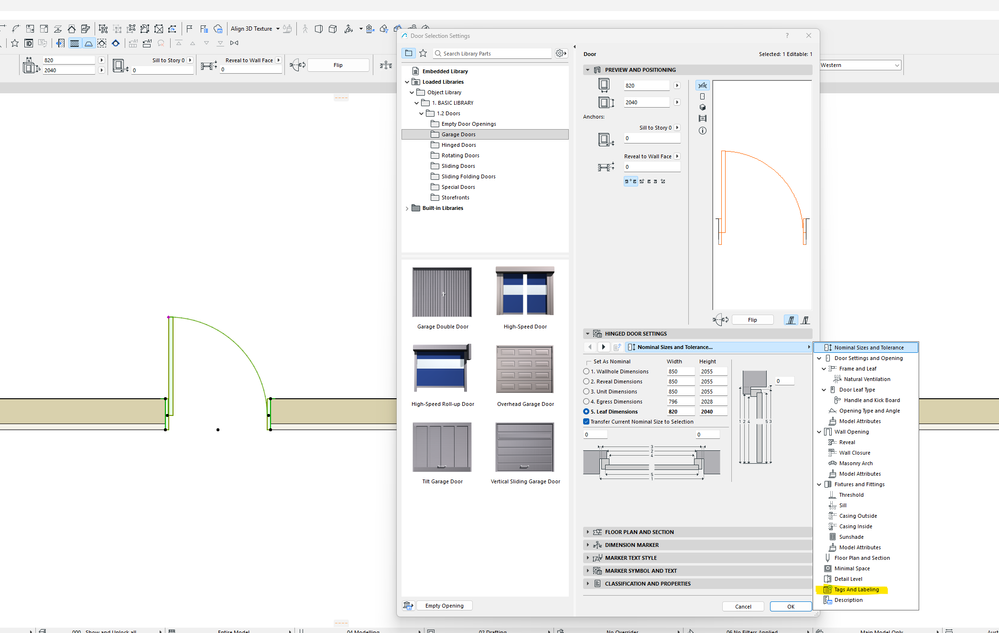
Task: Select the Embedded Library tree item
Action: (x=445, y=71)
